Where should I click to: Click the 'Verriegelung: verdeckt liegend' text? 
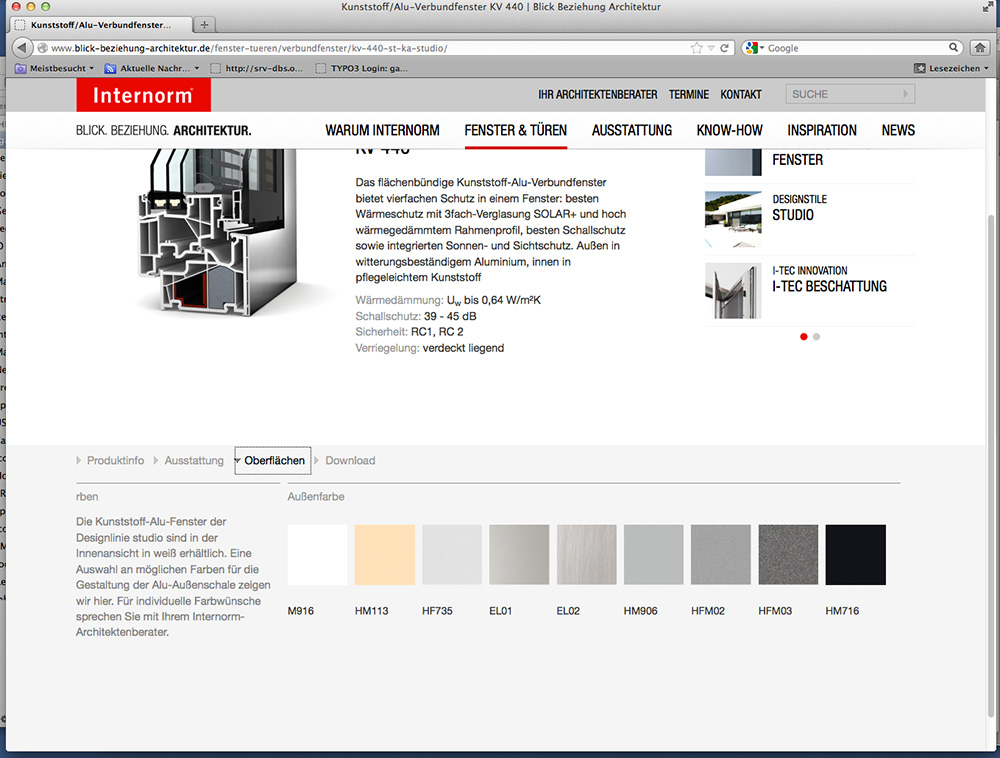430,348
